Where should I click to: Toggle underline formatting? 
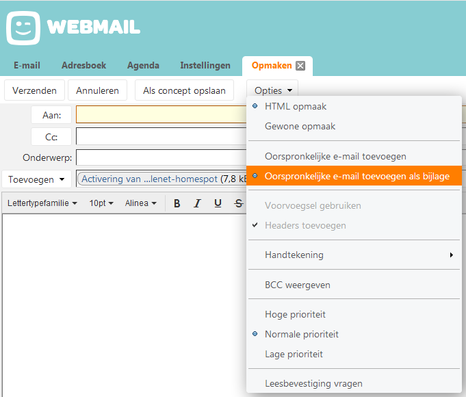pyautogui.click(x=218, y=203)
